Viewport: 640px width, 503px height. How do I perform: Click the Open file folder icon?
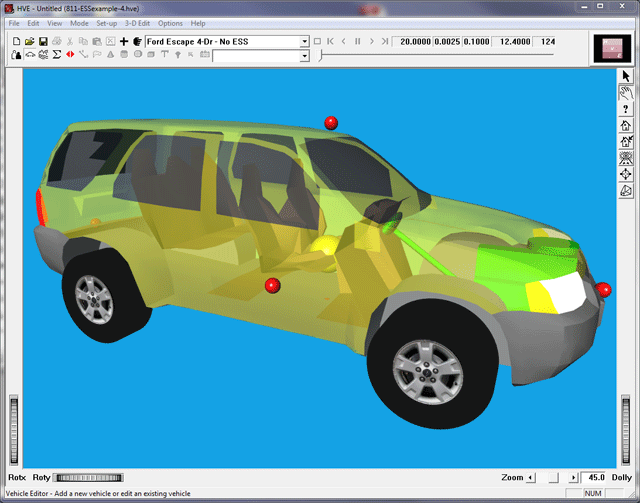pyautogui.click(x=30, y=42)
